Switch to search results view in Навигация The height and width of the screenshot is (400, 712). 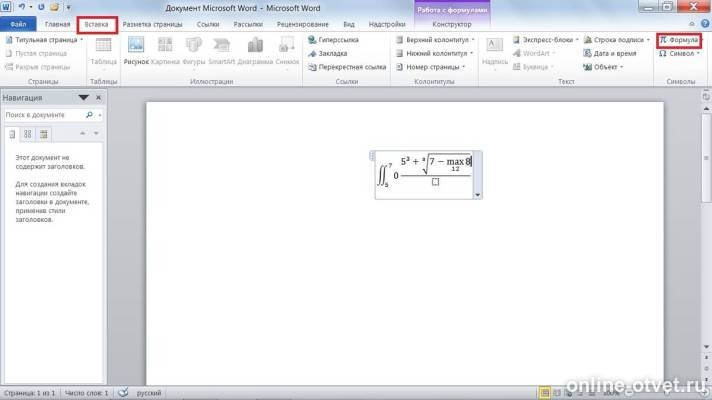44,134
